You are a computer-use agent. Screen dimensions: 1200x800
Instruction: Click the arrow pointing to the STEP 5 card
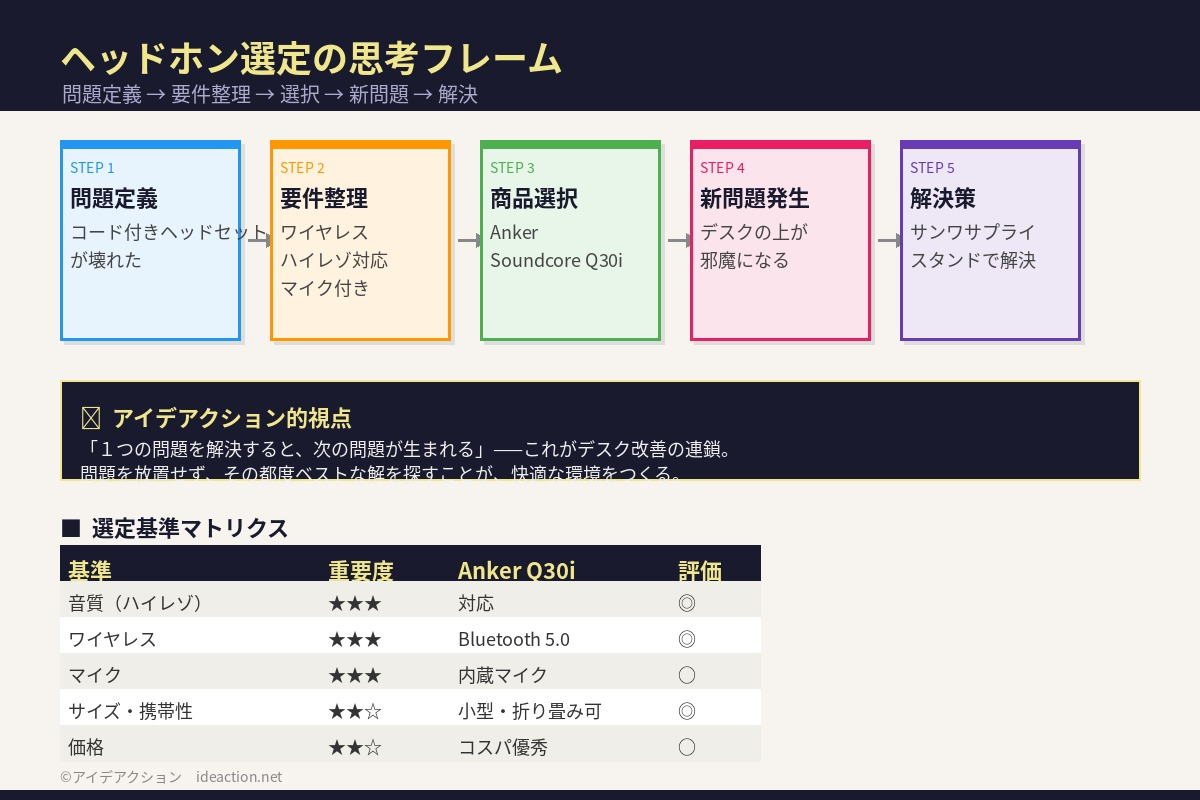point(889,240)
